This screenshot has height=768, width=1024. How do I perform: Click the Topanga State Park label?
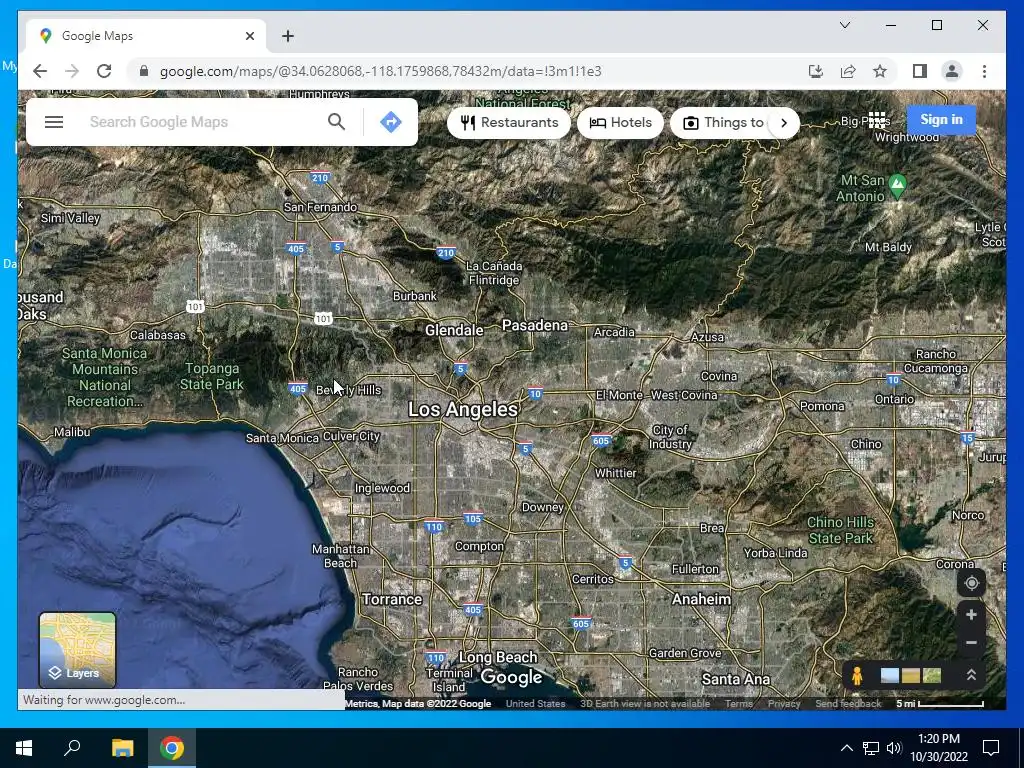[x=212, y=376]
